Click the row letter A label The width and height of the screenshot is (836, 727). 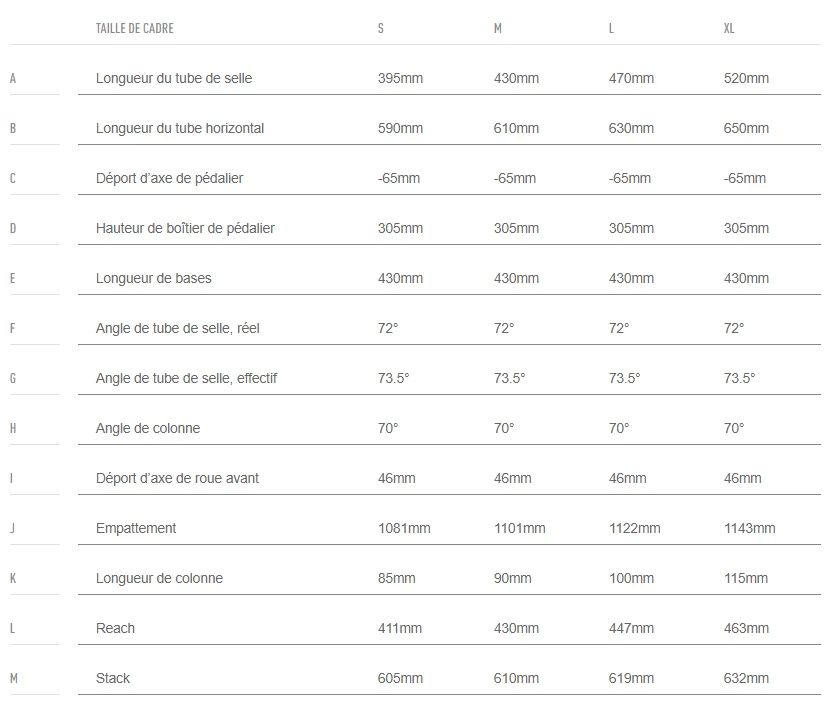click(x=13, y=78)
